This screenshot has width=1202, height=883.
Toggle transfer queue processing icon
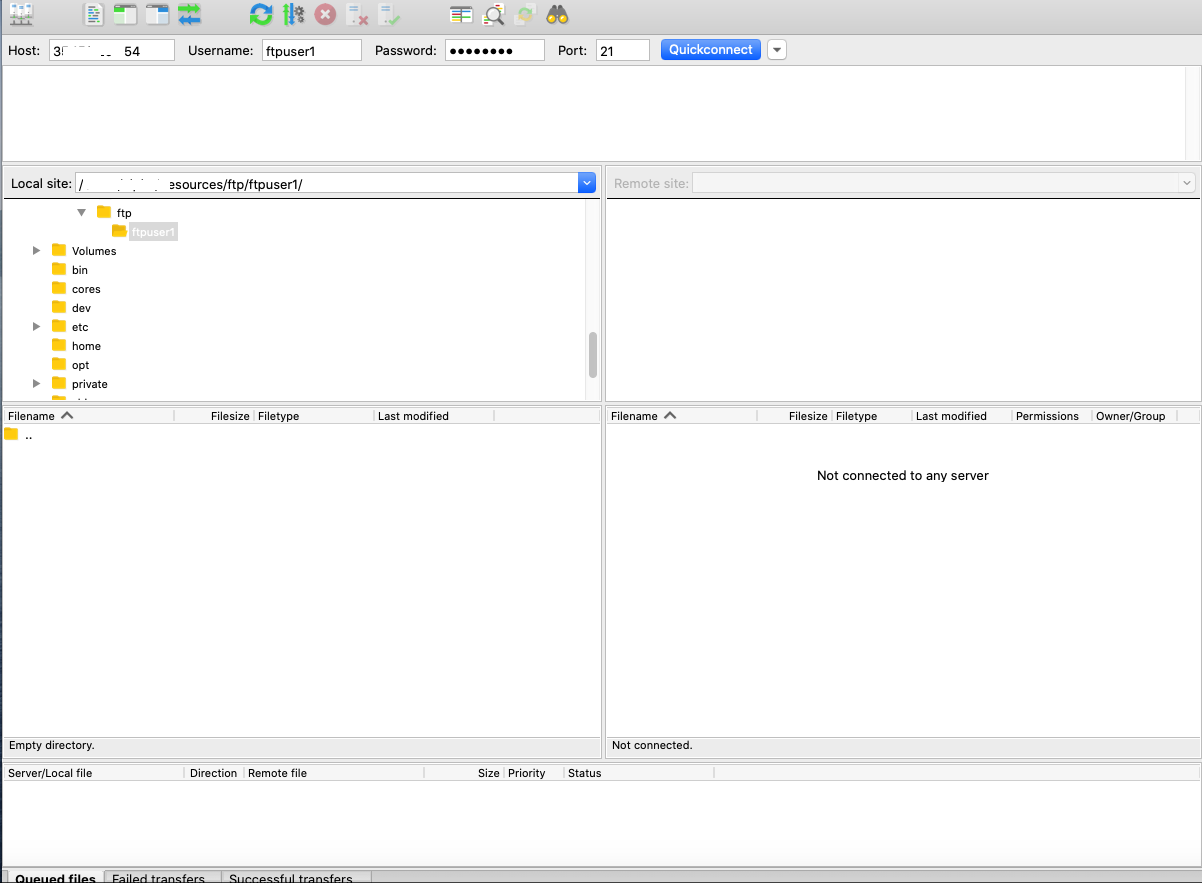click(293, 15)
